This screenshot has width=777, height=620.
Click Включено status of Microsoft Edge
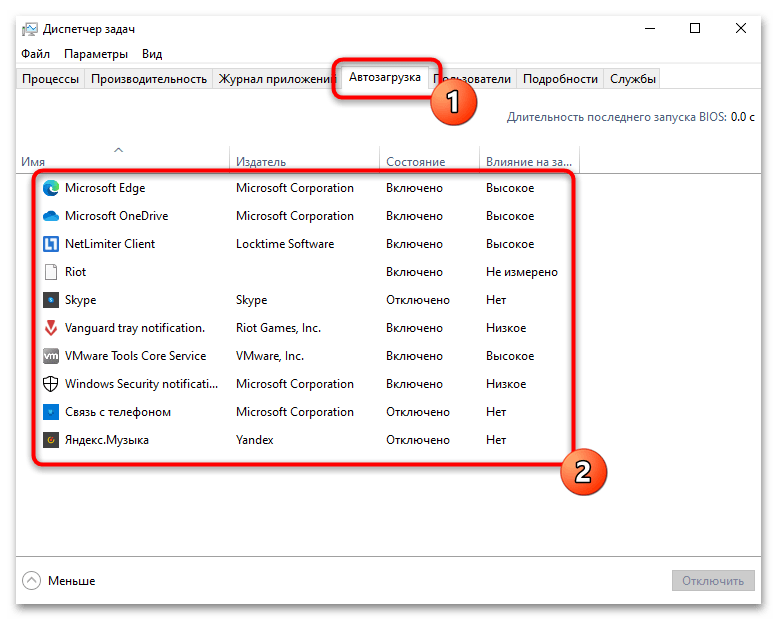414,188
